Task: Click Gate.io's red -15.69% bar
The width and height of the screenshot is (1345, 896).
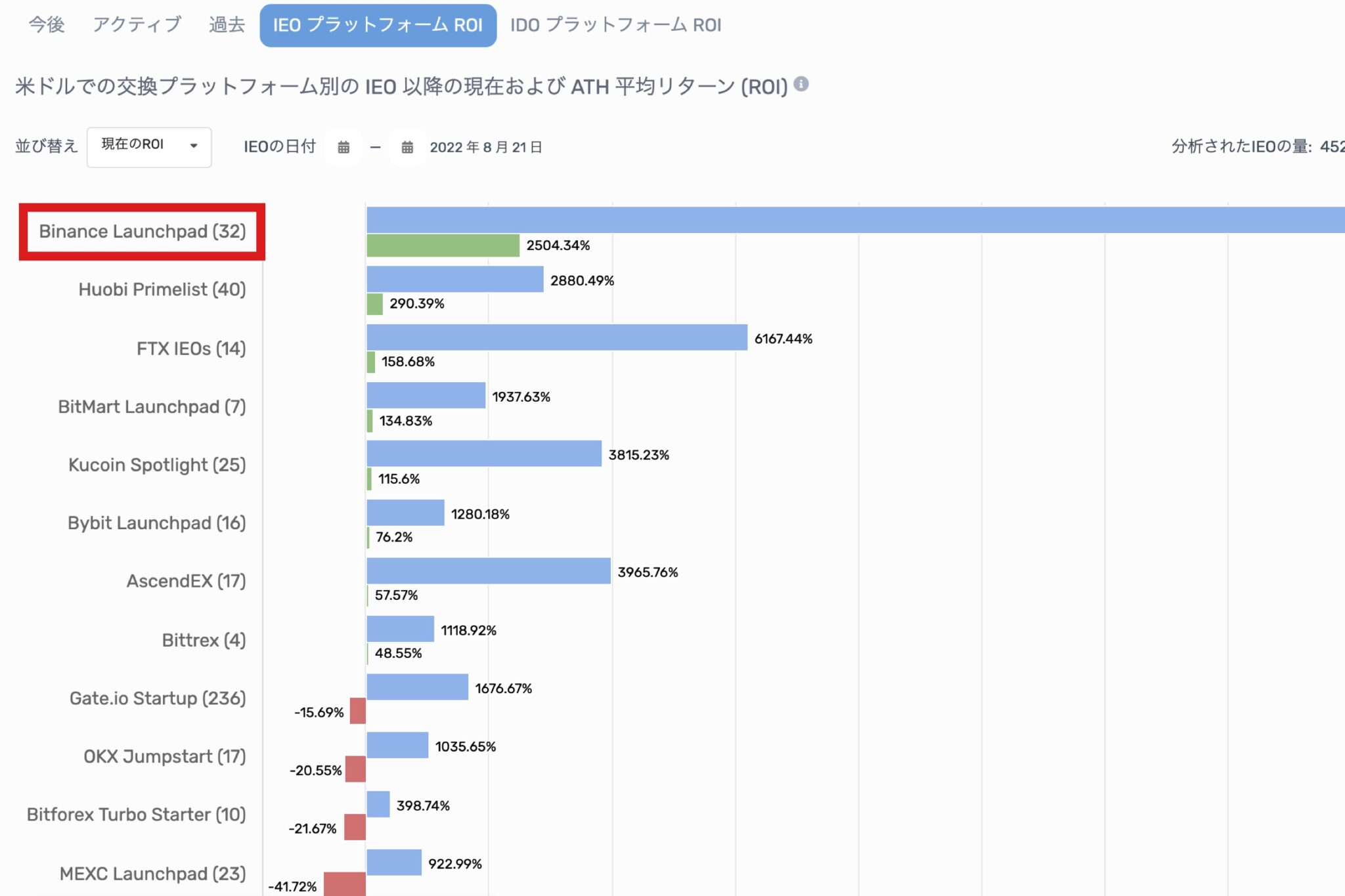Action: [x=358, y=711]
